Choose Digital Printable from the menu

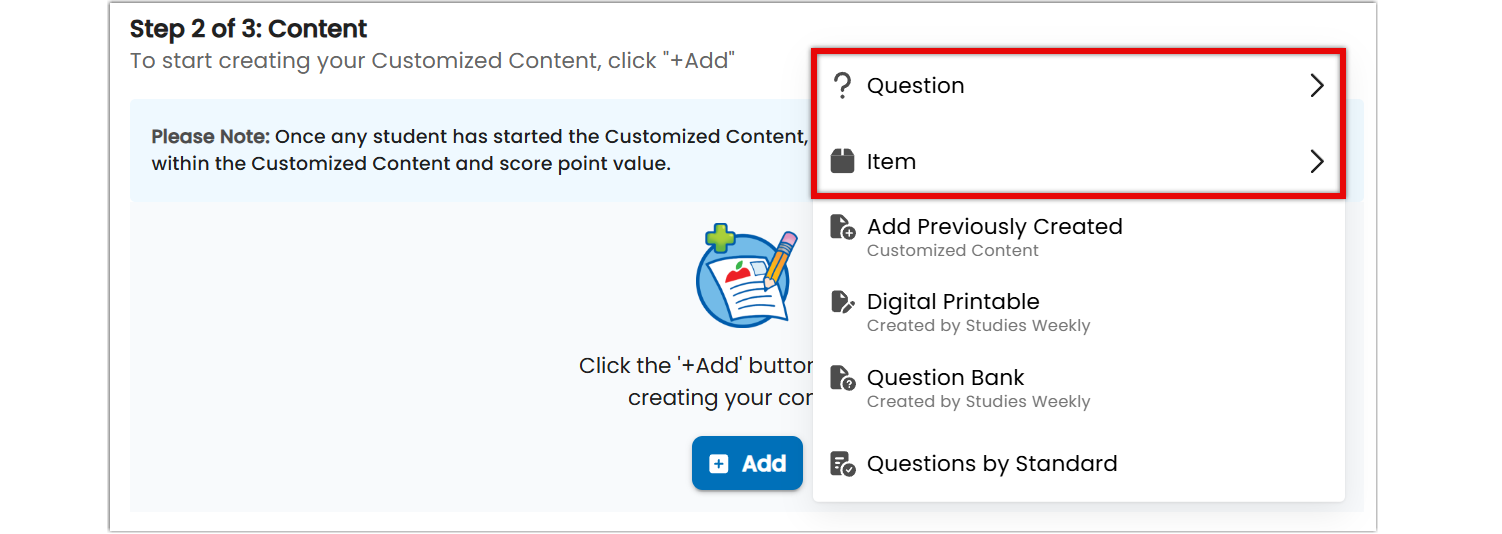(x=1078, y=312)
